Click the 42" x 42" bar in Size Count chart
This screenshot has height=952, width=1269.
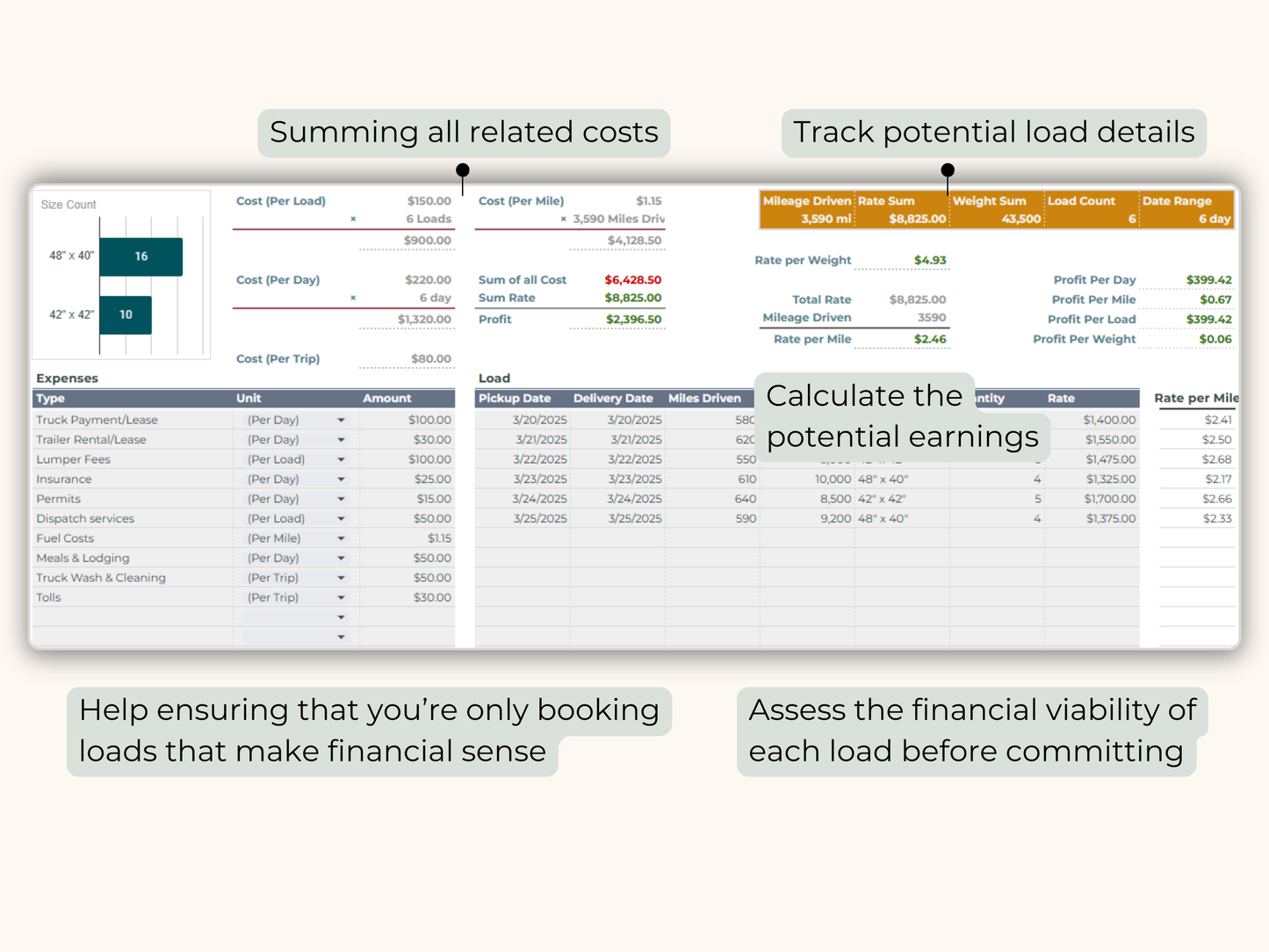coord(126,314)
